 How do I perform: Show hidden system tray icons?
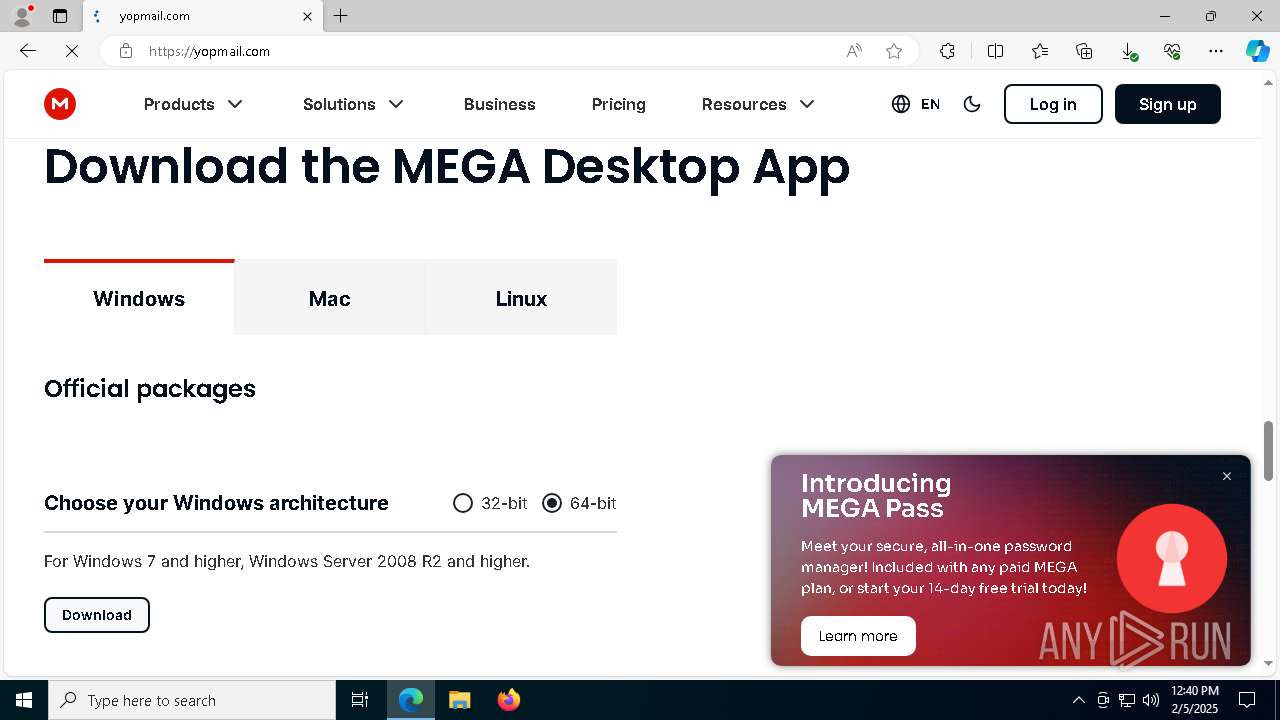1079,700
